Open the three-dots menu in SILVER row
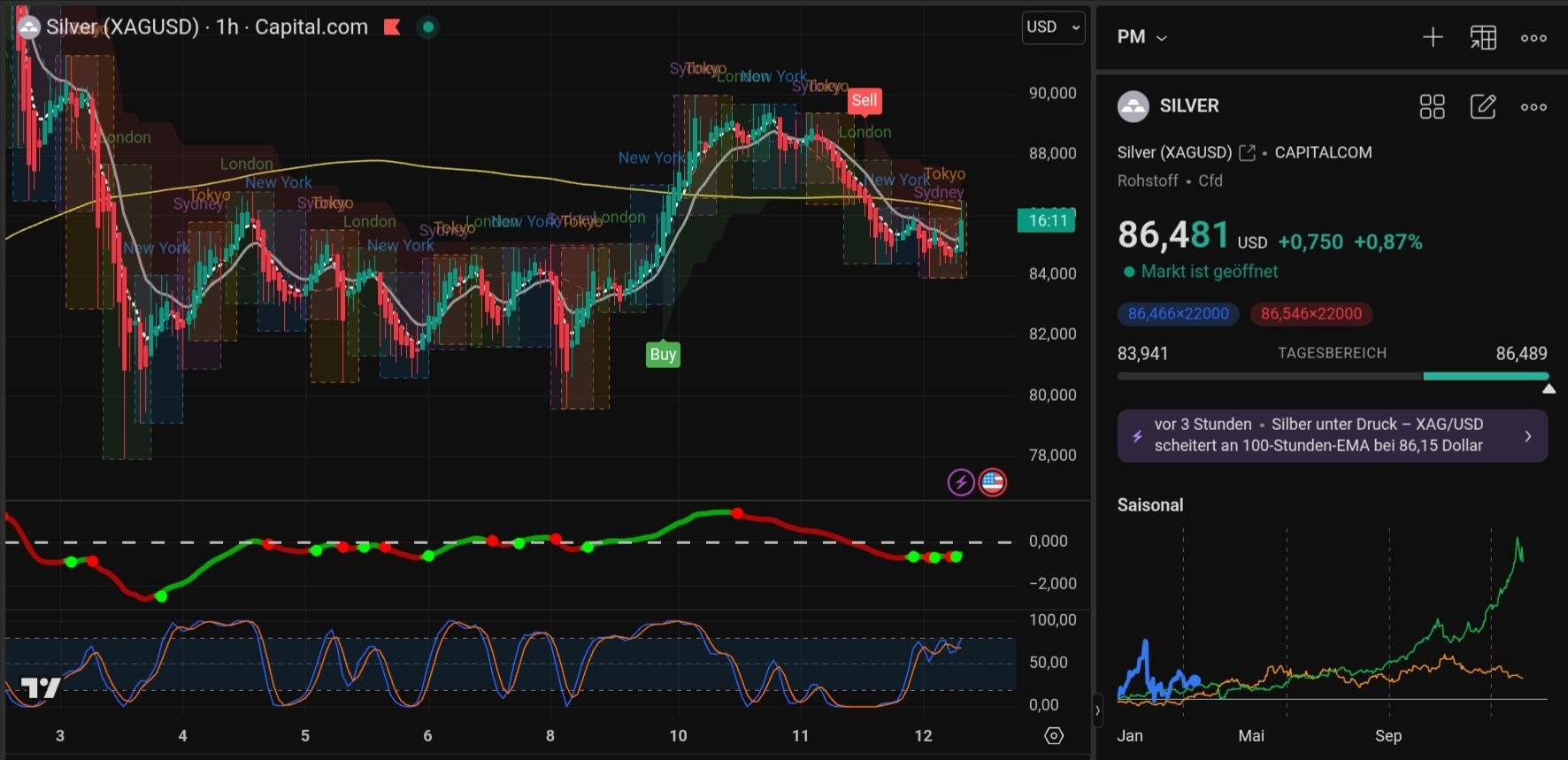The width and height of the screenshot is (1568, 760). point(1533,107)
